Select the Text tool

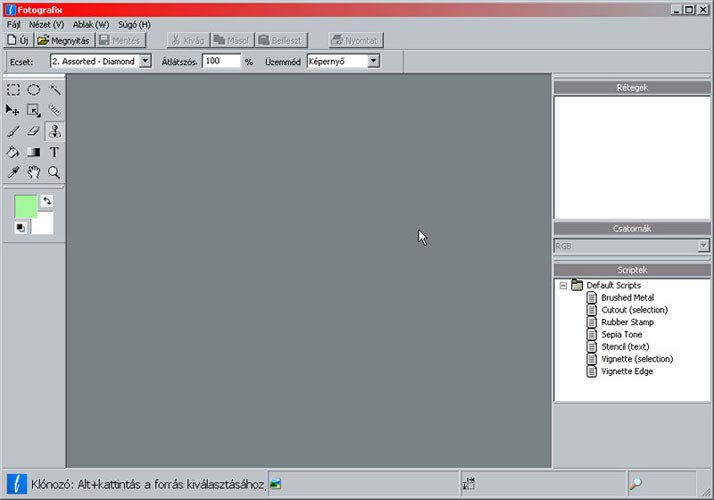pyautogui.click(x=54, y=152)
